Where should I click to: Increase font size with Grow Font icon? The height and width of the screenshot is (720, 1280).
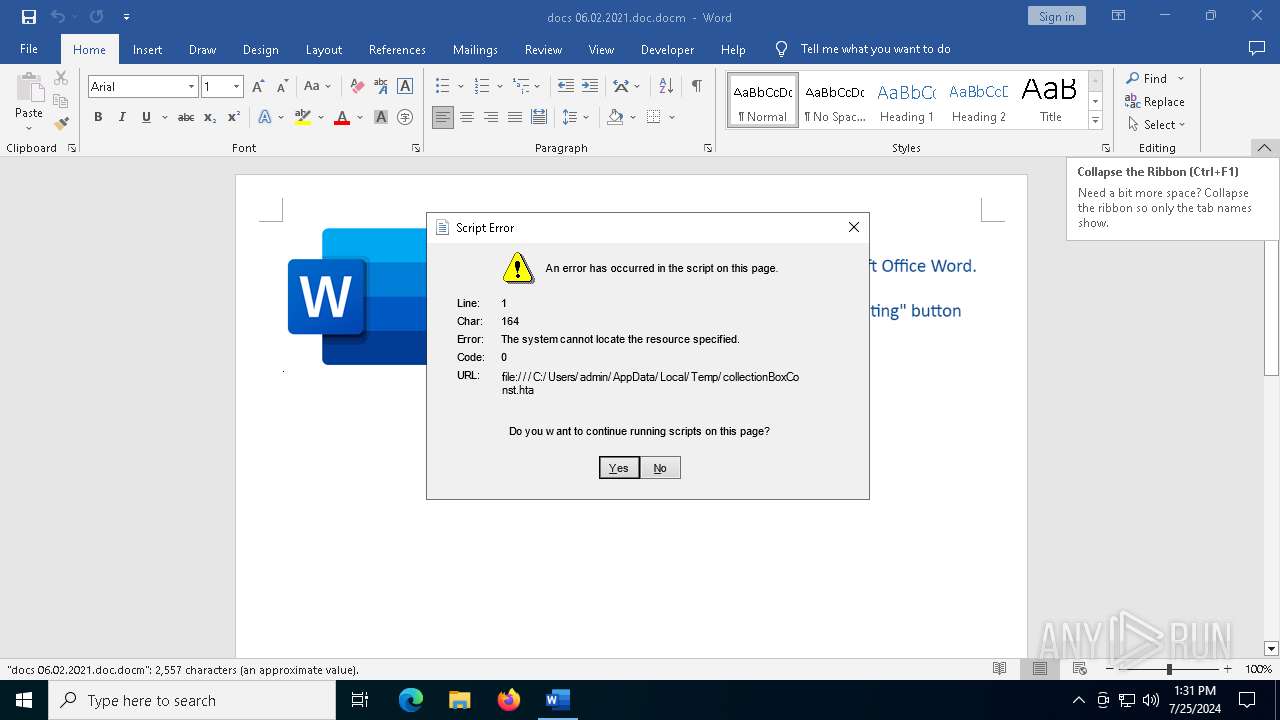point(259,87)
